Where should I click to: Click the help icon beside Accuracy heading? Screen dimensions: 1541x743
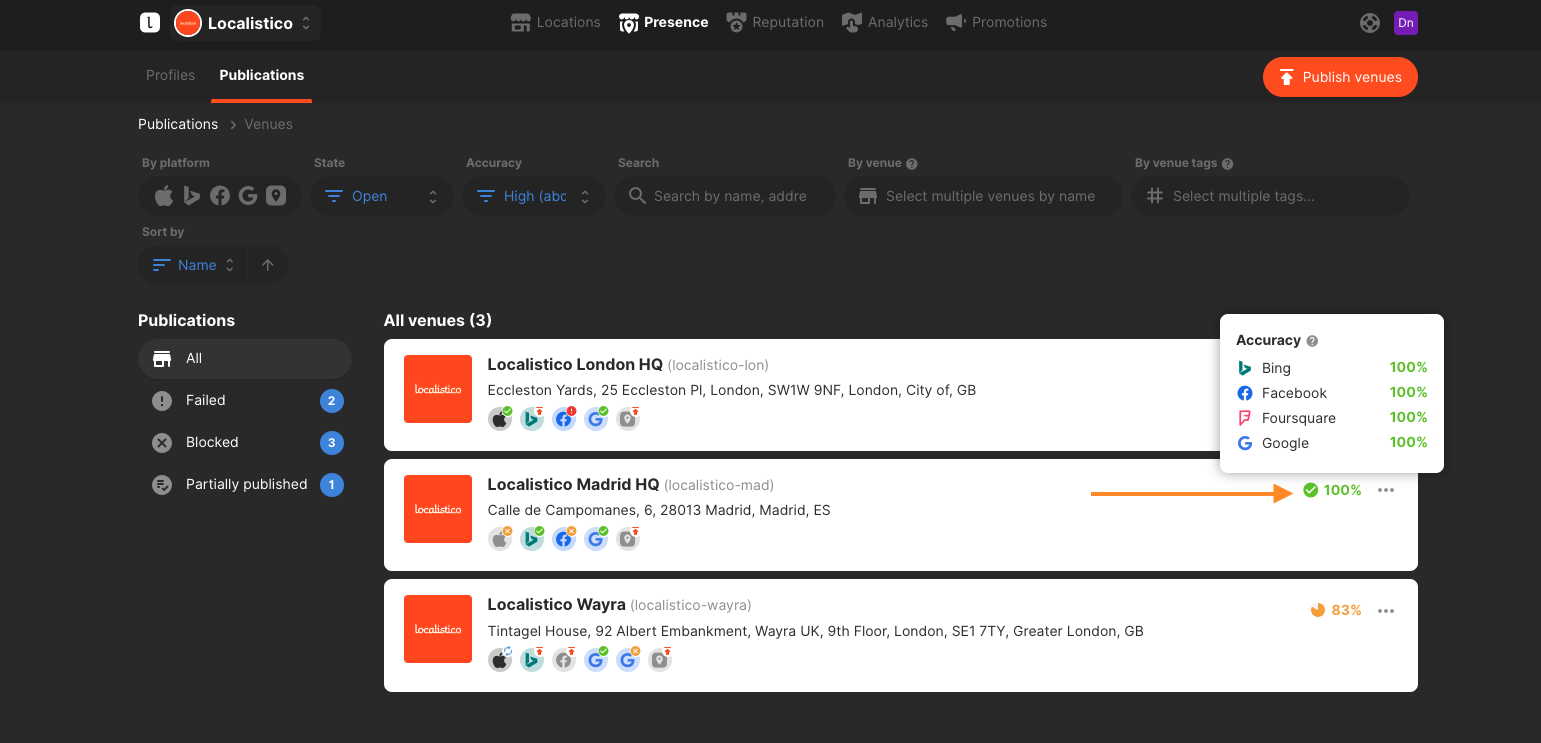click(x=1312, y=341)
